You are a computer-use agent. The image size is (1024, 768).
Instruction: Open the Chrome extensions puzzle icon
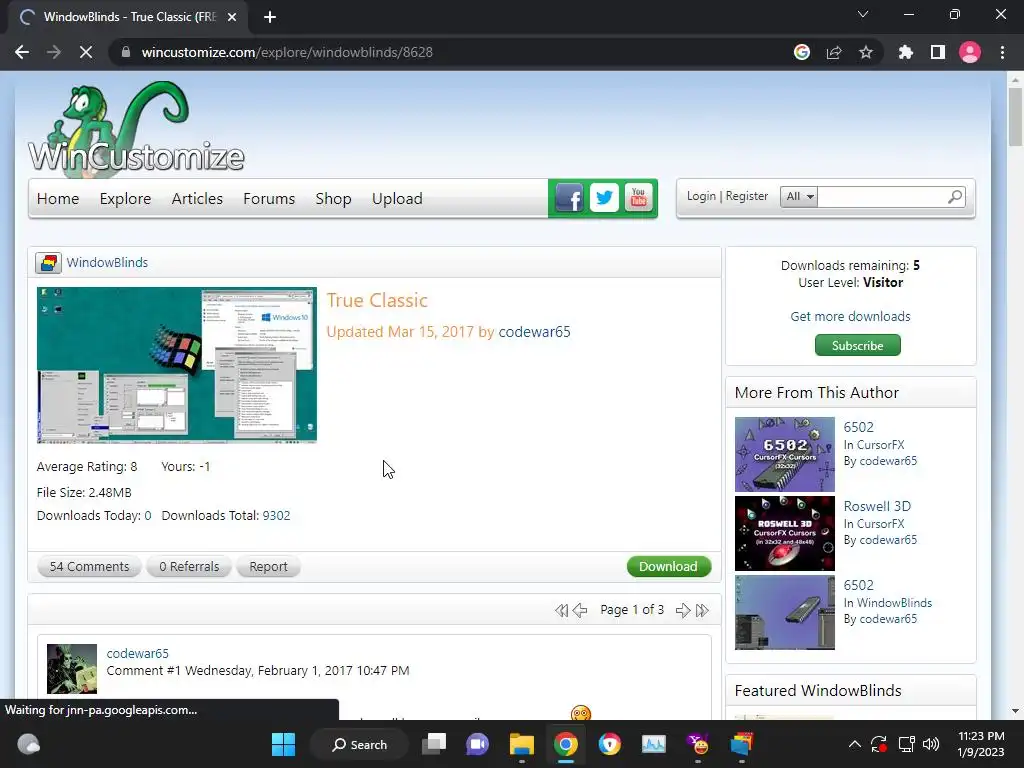(905, 52)
